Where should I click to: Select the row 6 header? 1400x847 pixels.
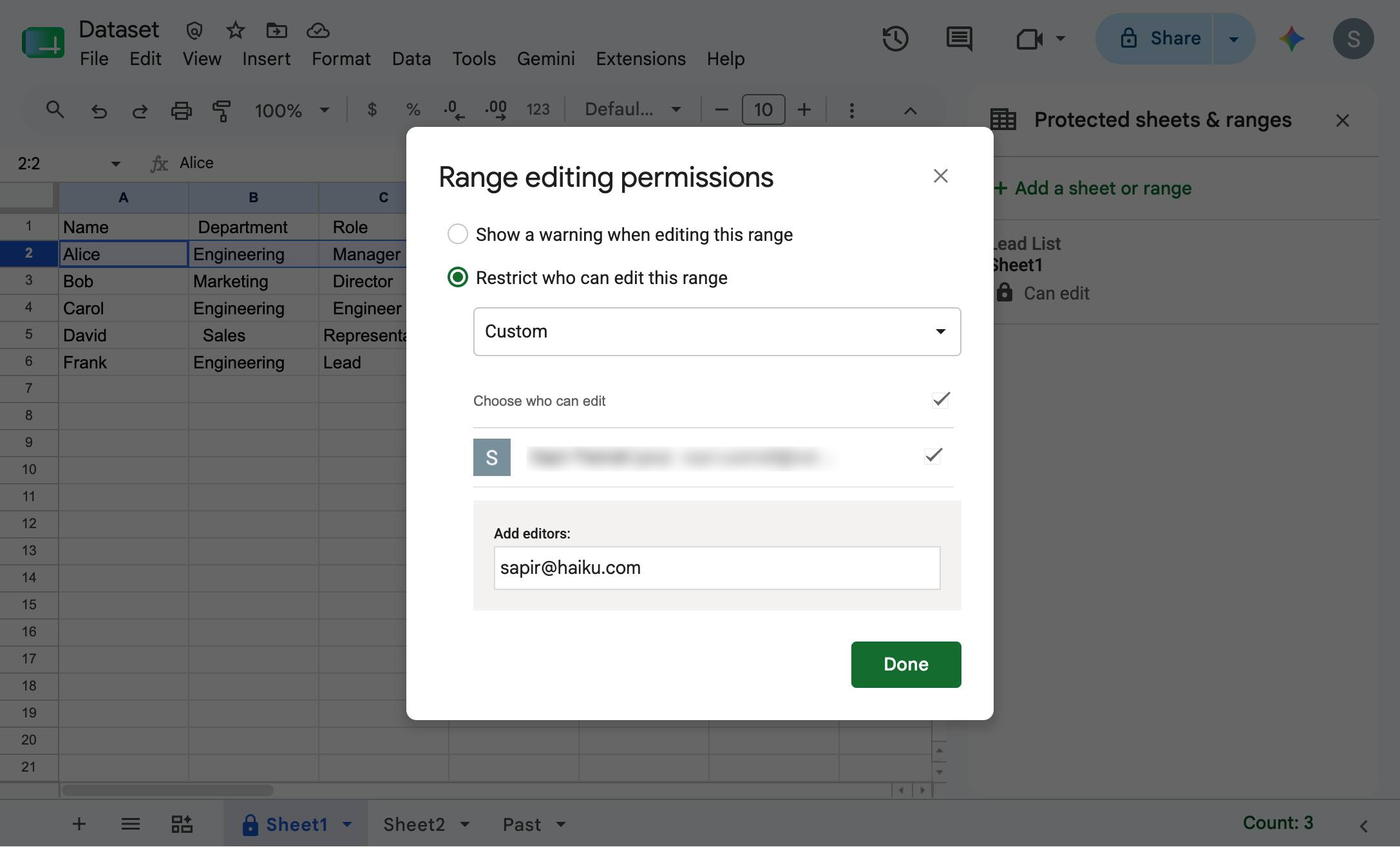(29, 362)
